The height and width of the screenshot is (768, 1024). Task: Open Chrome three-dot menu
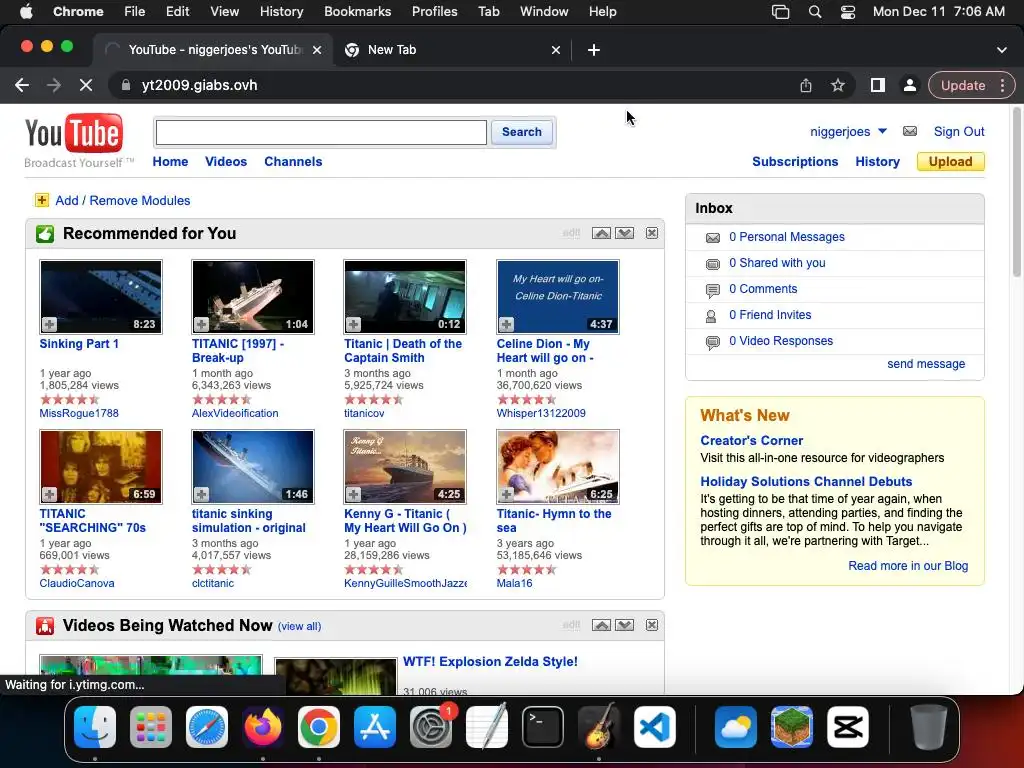point(1002,85)
